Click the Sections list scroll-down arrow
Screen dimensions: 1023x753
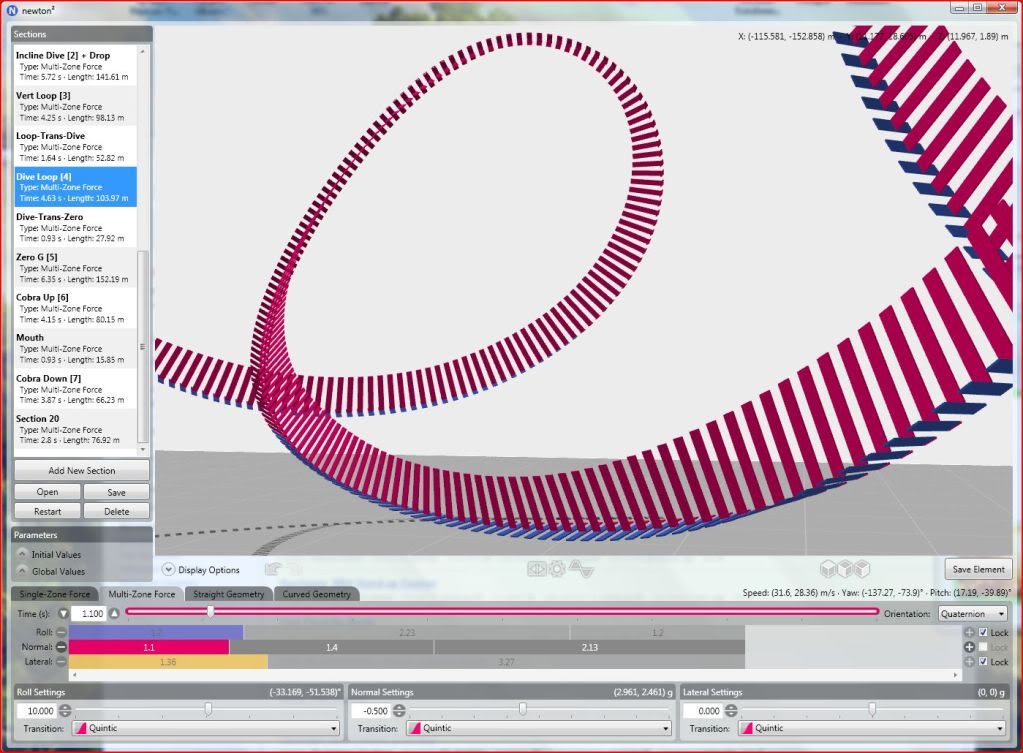(x=143, y=450)
